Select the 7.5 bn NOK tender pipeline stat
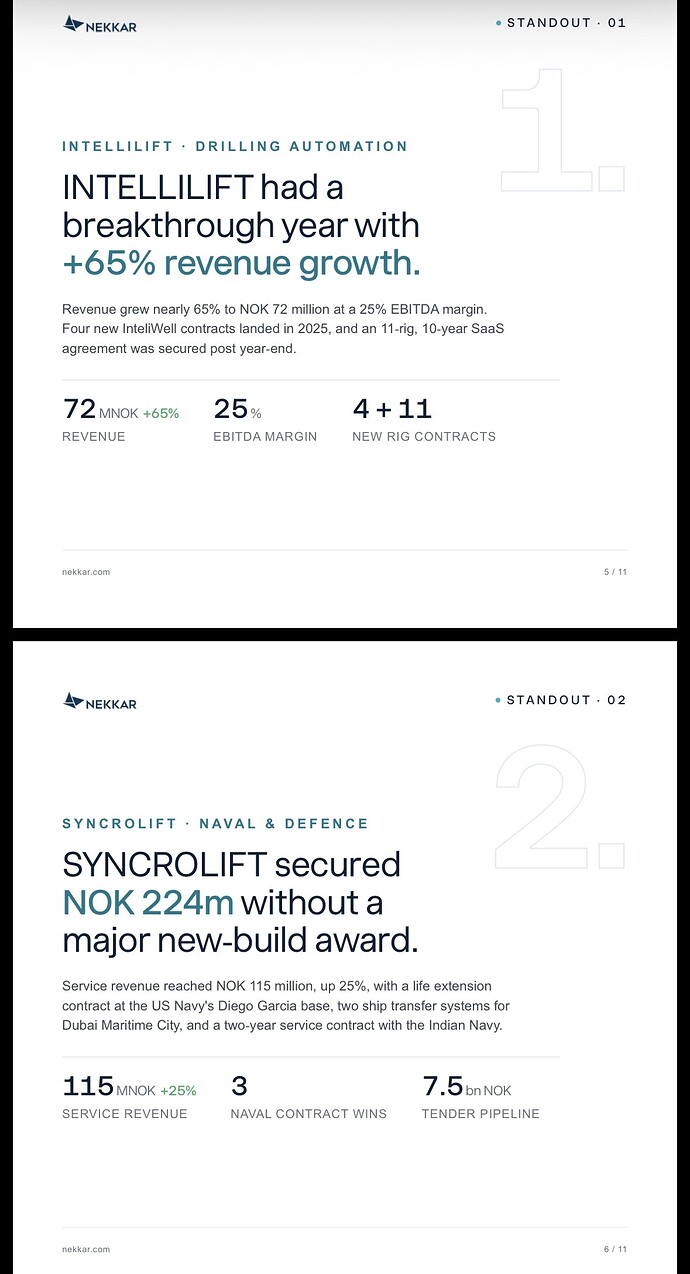This screenshot has height=1274, width=690. (466, 1086)
